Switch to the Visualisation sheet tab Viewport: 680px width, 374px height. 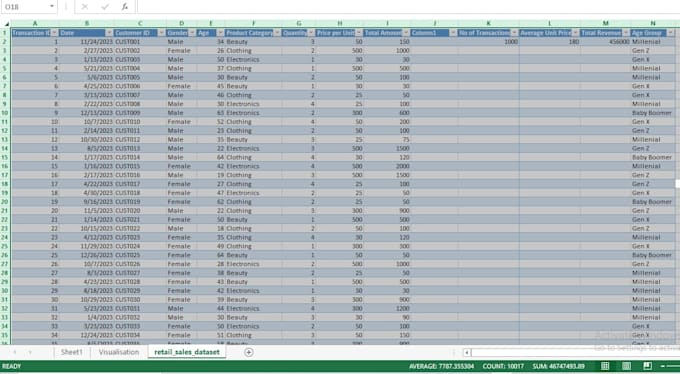119,352
